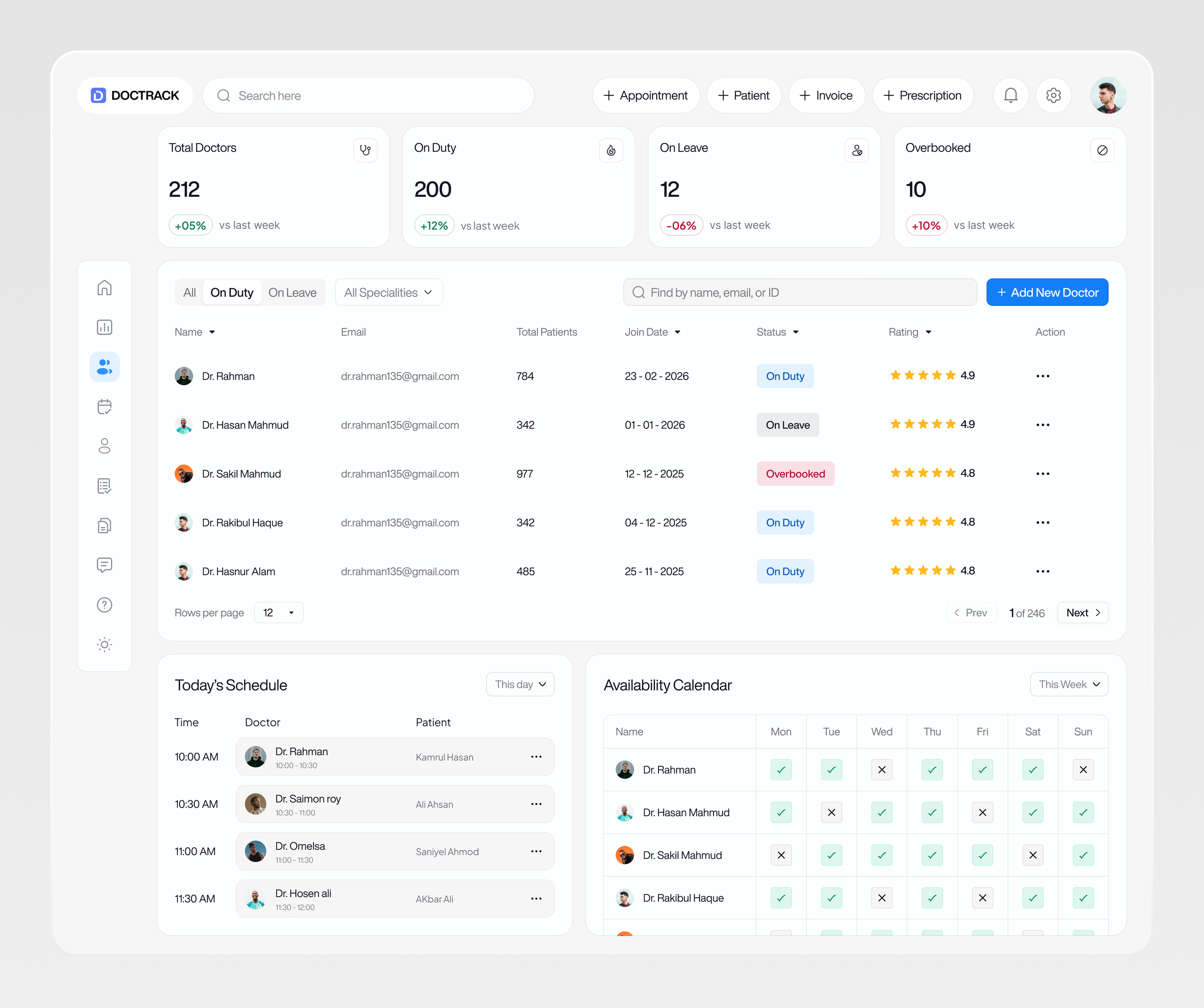Screen dimensions: 1204x1008
Task: Open the Help icon in the sidebar
Action: [x=104, y=604]
